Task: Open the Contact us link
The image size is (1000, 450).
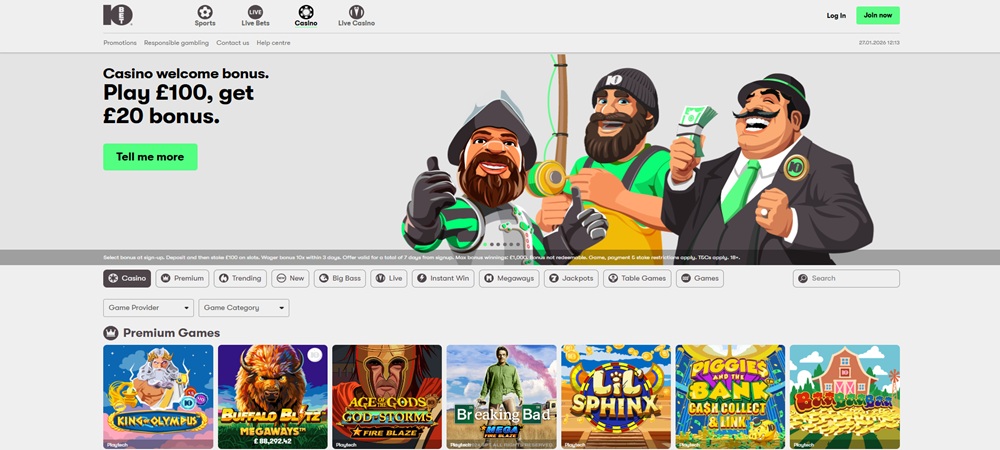Action: pos(233,43)
